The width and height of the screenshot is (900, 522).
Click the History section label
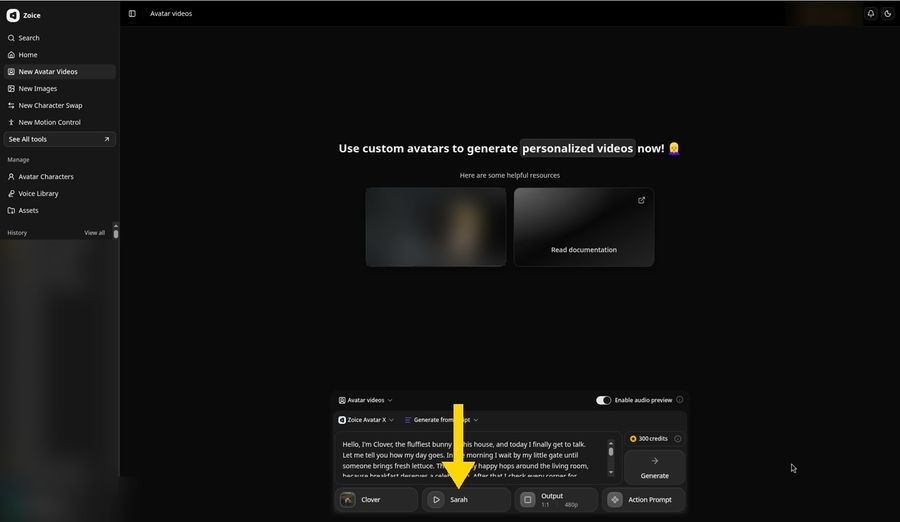click(x=17, y=233)
